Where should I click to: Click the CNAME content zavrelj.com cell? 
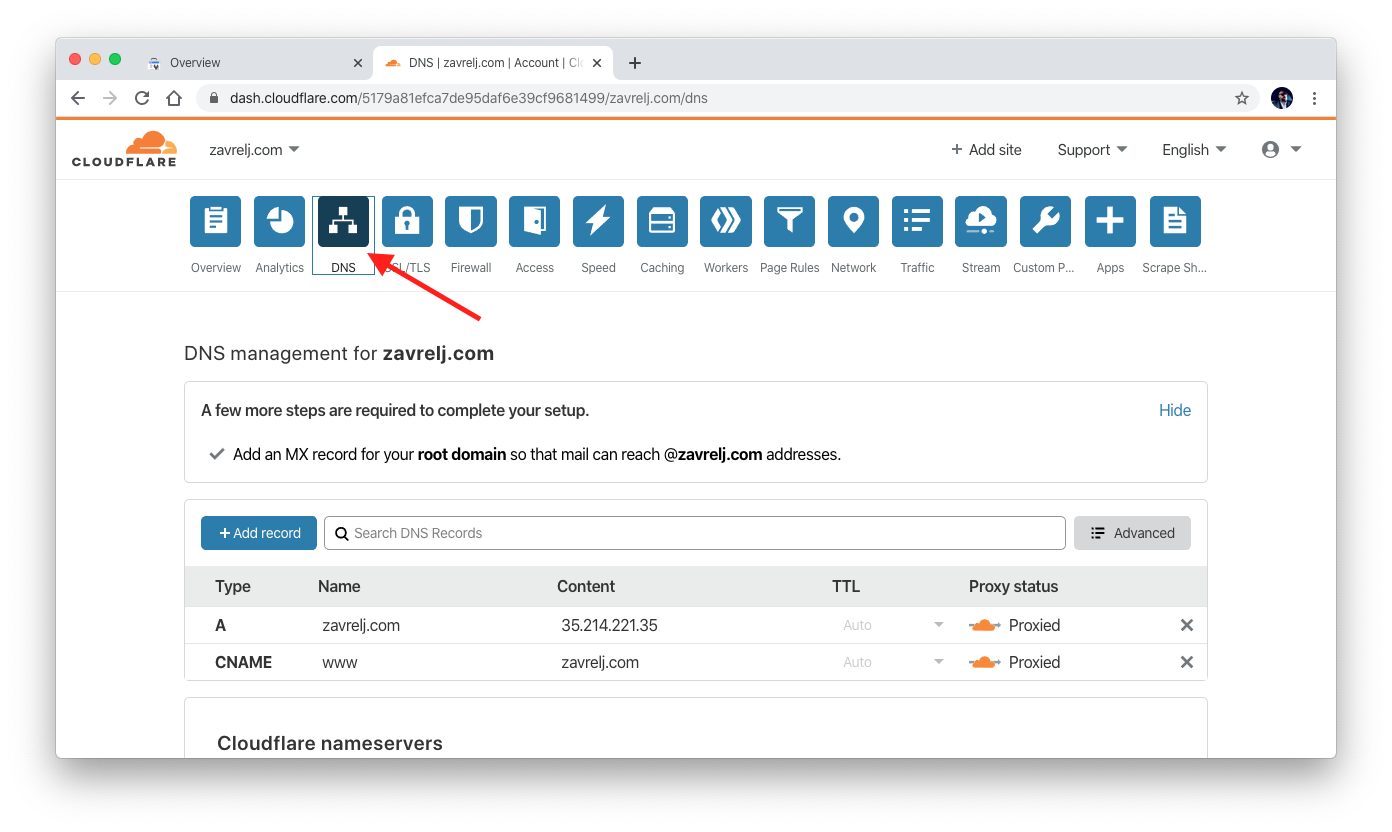pyautogui.click(x=600, y=662)
